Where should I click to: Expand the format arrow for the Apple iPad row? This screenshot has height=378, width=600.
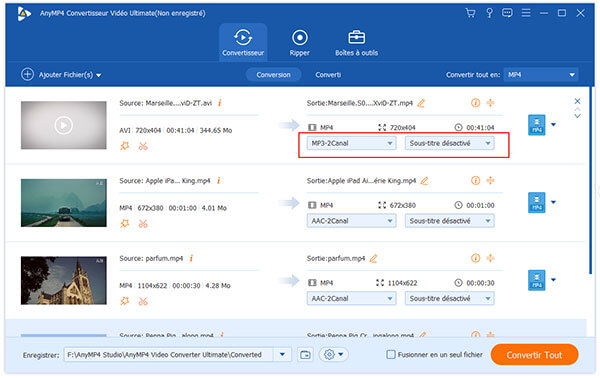click(553, 202)
